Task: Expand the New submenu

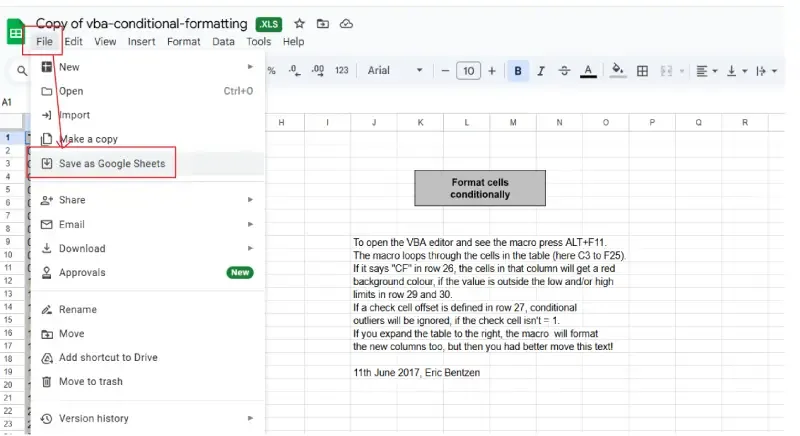Action: 147,67
